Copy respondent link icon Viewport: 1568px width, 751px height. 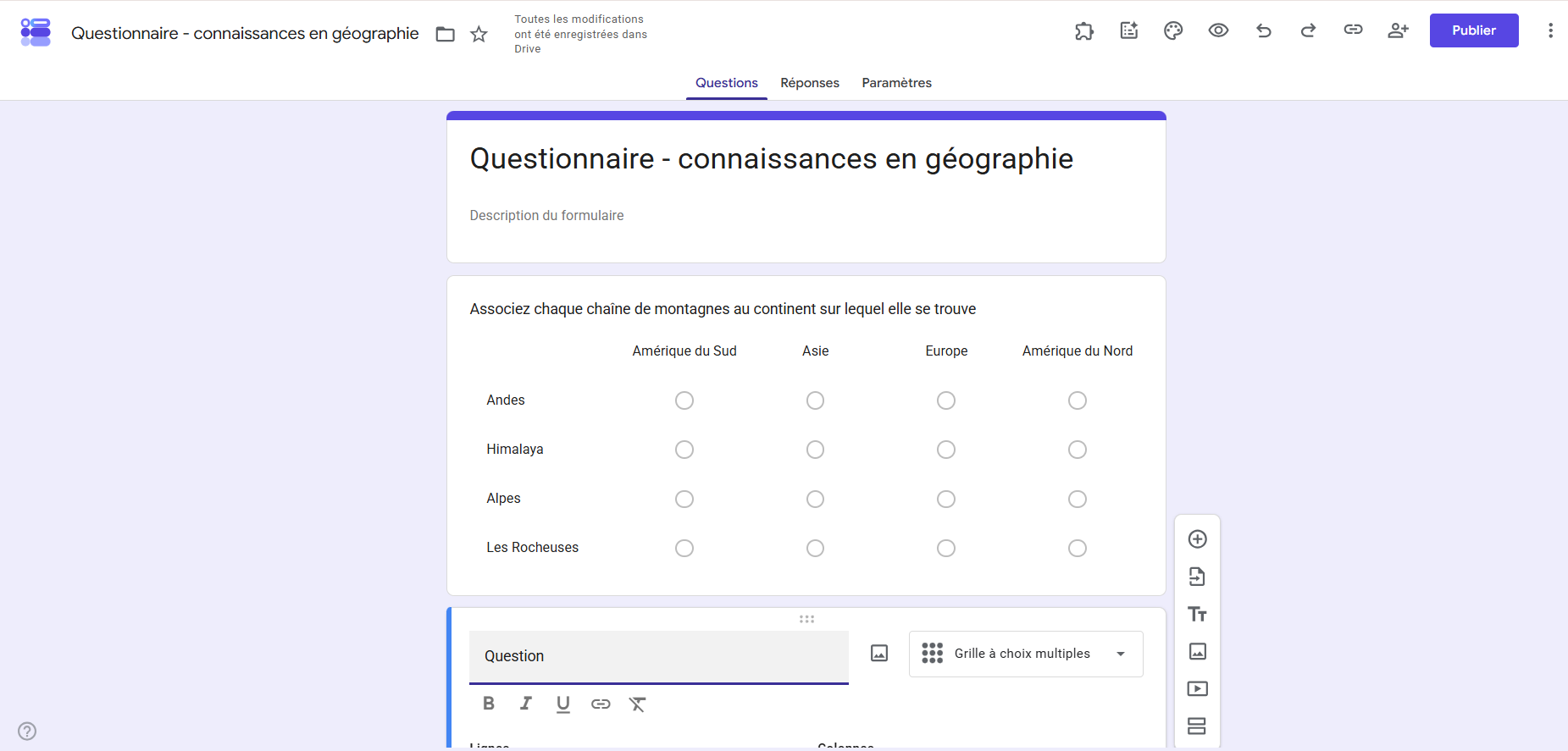pos(1353,30)
